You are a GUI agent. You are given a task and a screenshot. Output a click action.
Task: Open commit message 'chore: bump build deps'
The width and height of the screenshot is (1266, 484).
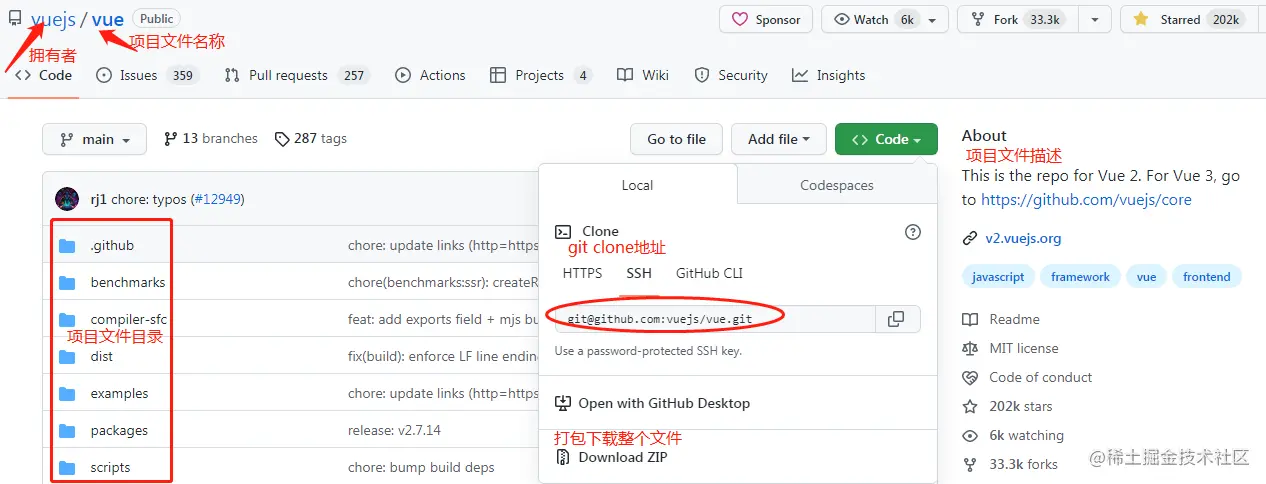click(x=421, y=467)
